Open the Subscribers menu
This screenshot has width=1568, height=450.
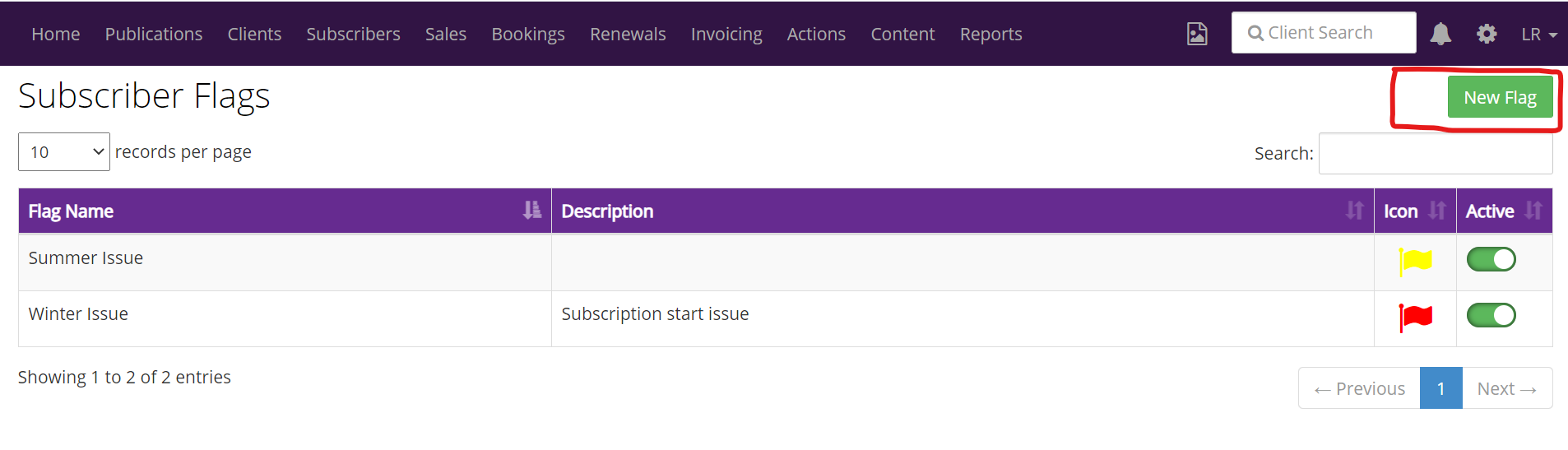pyautogui.click(x=353, y=35)
